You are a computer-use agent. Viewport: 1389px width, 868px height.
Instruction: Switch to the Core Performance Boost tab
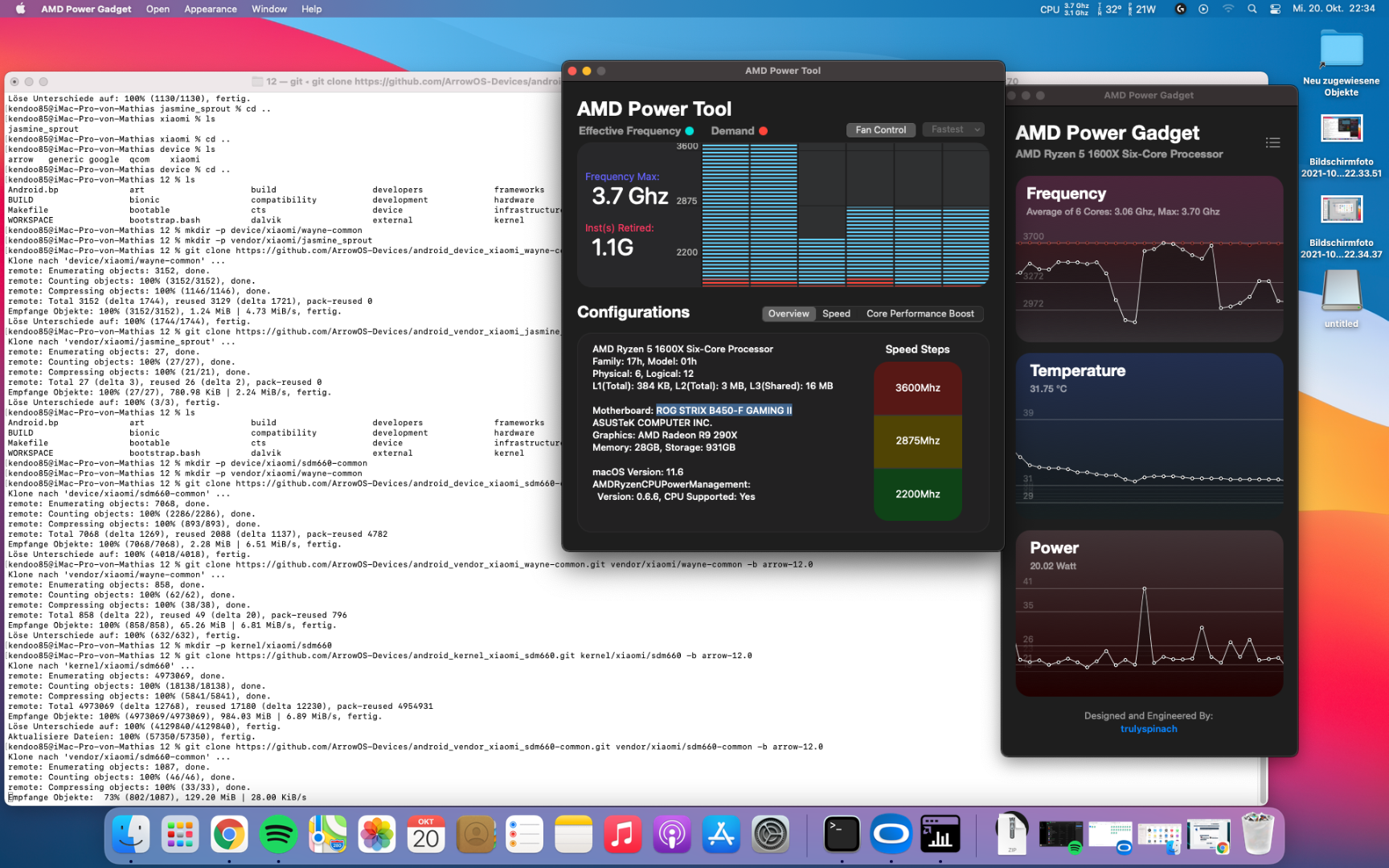tap(920, 313)
